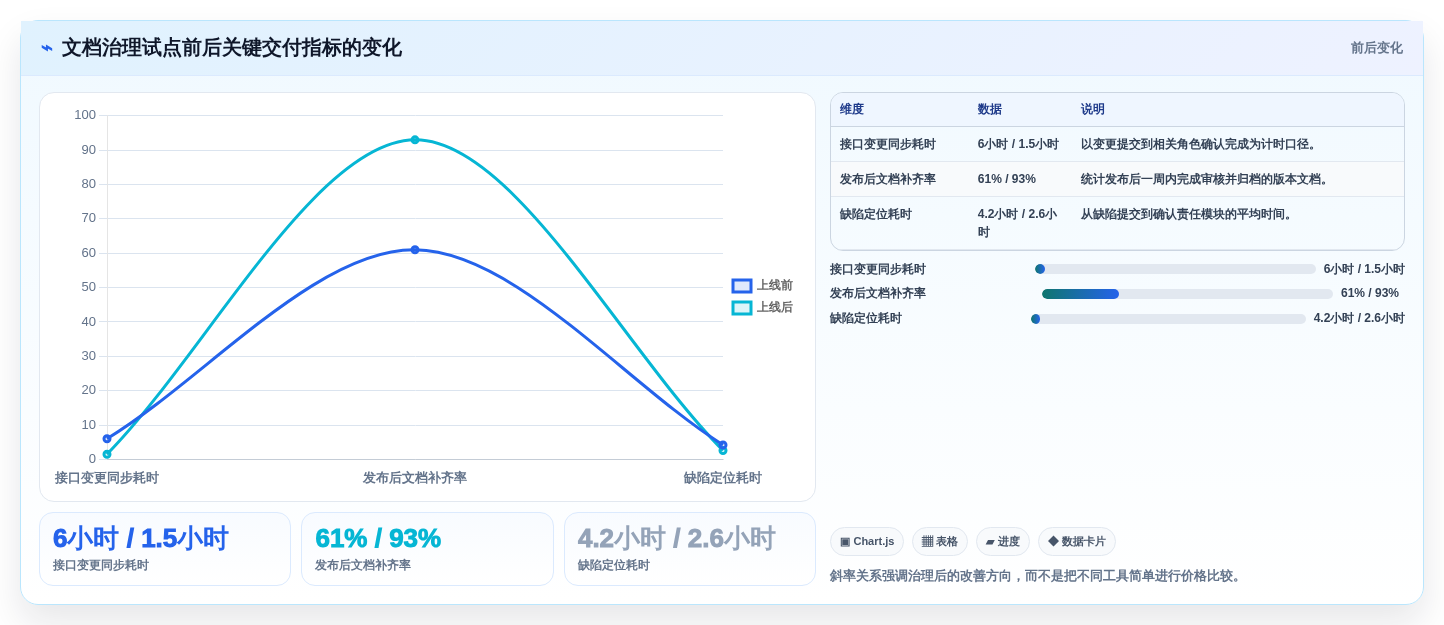Click the 维度 column header
The image size is (1444, 625).
pyautogui.click(x=852, y=110)
